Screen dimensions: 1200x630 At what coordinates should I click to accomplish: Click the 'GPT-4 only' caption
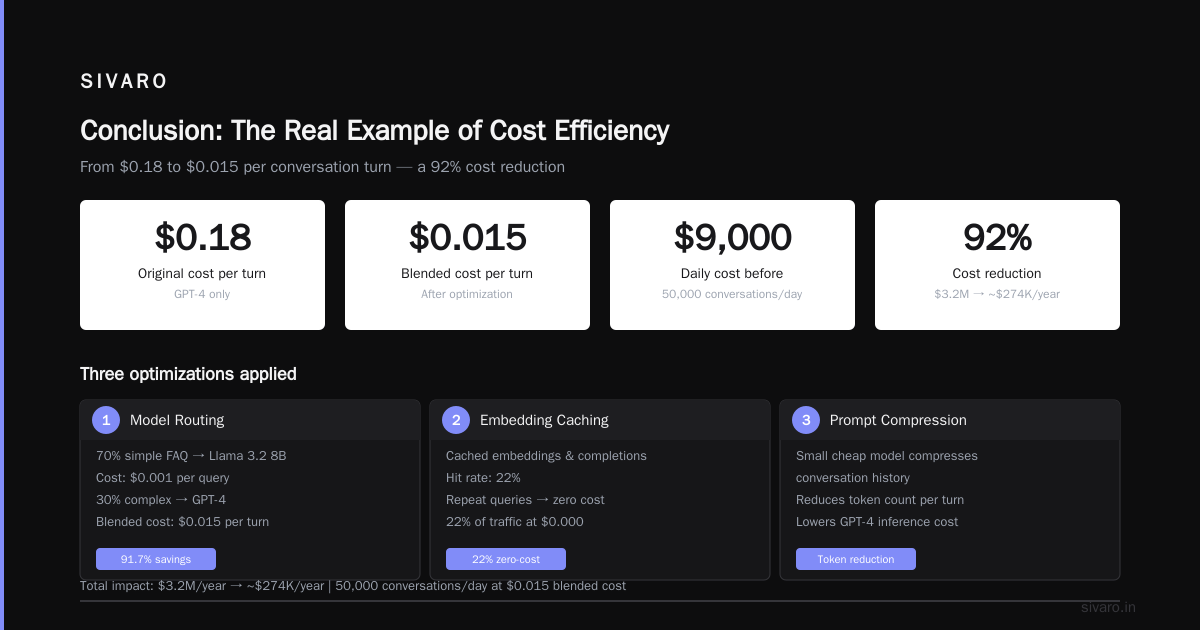(202, 294)
